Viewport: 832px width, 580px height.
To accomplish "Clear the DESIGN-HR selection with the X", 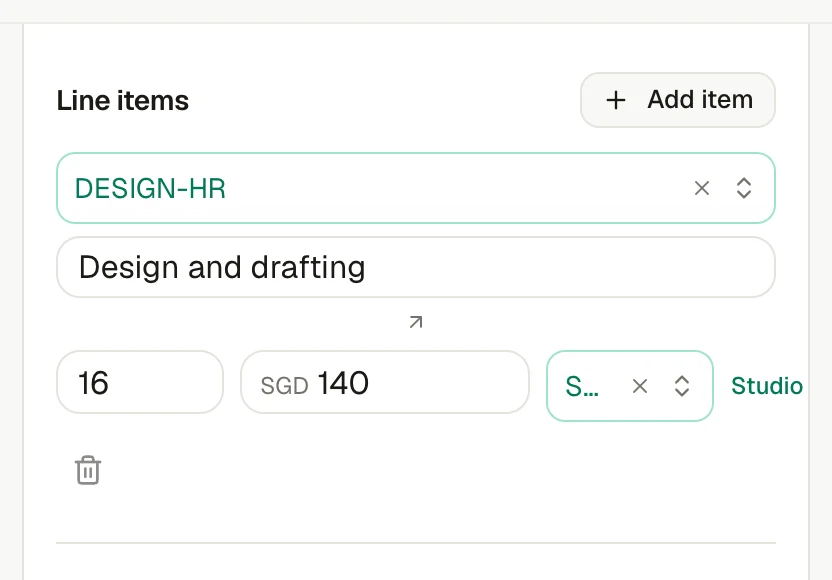I will 701,188.
